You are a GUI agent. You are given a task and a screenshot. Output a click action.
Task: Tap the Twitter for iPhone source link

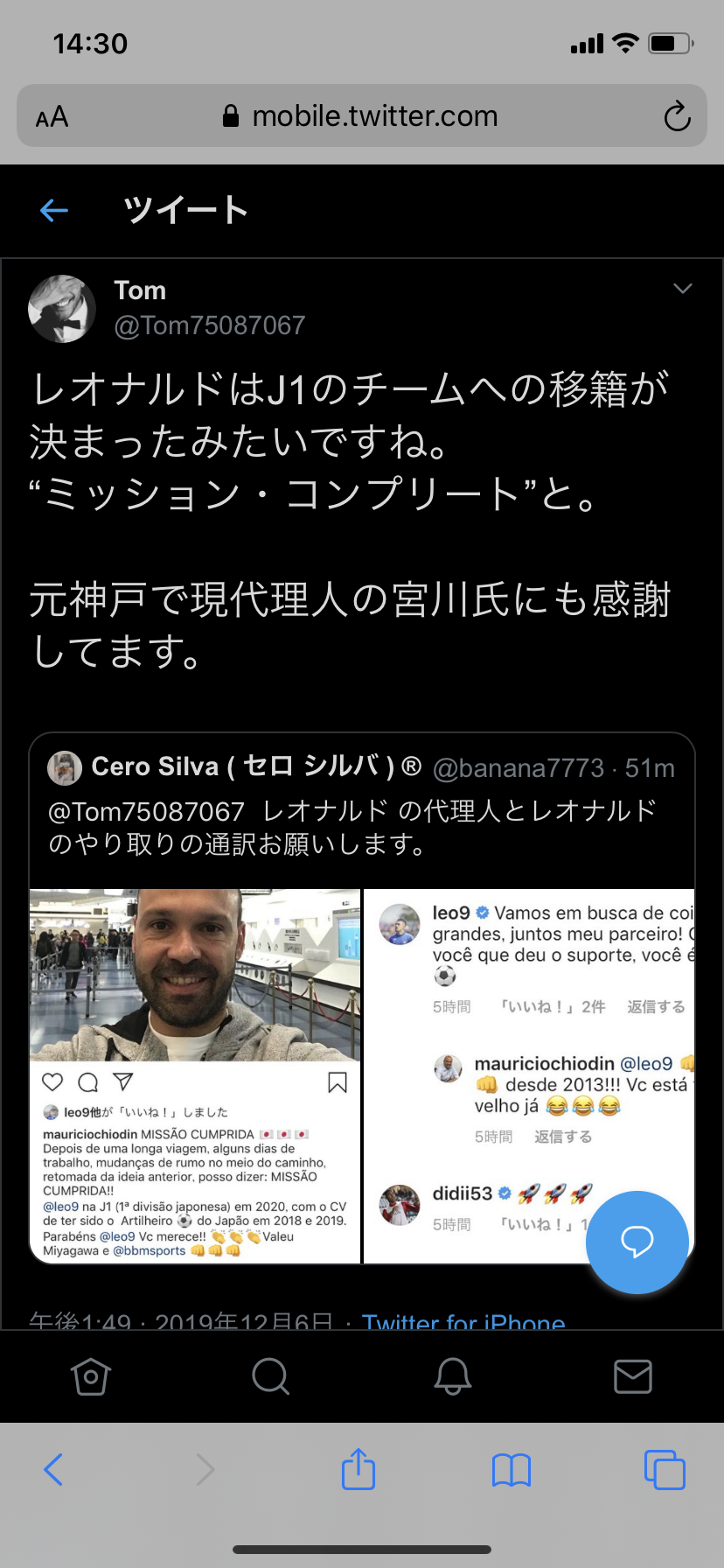[x=463, y=1319]
